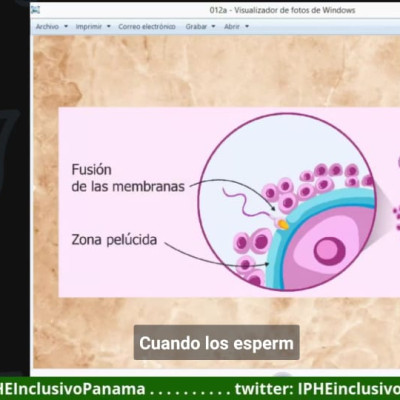Click the orange sperm head at the membrane
This screenshot has width=400, height=400.
(x=283, y=224)
